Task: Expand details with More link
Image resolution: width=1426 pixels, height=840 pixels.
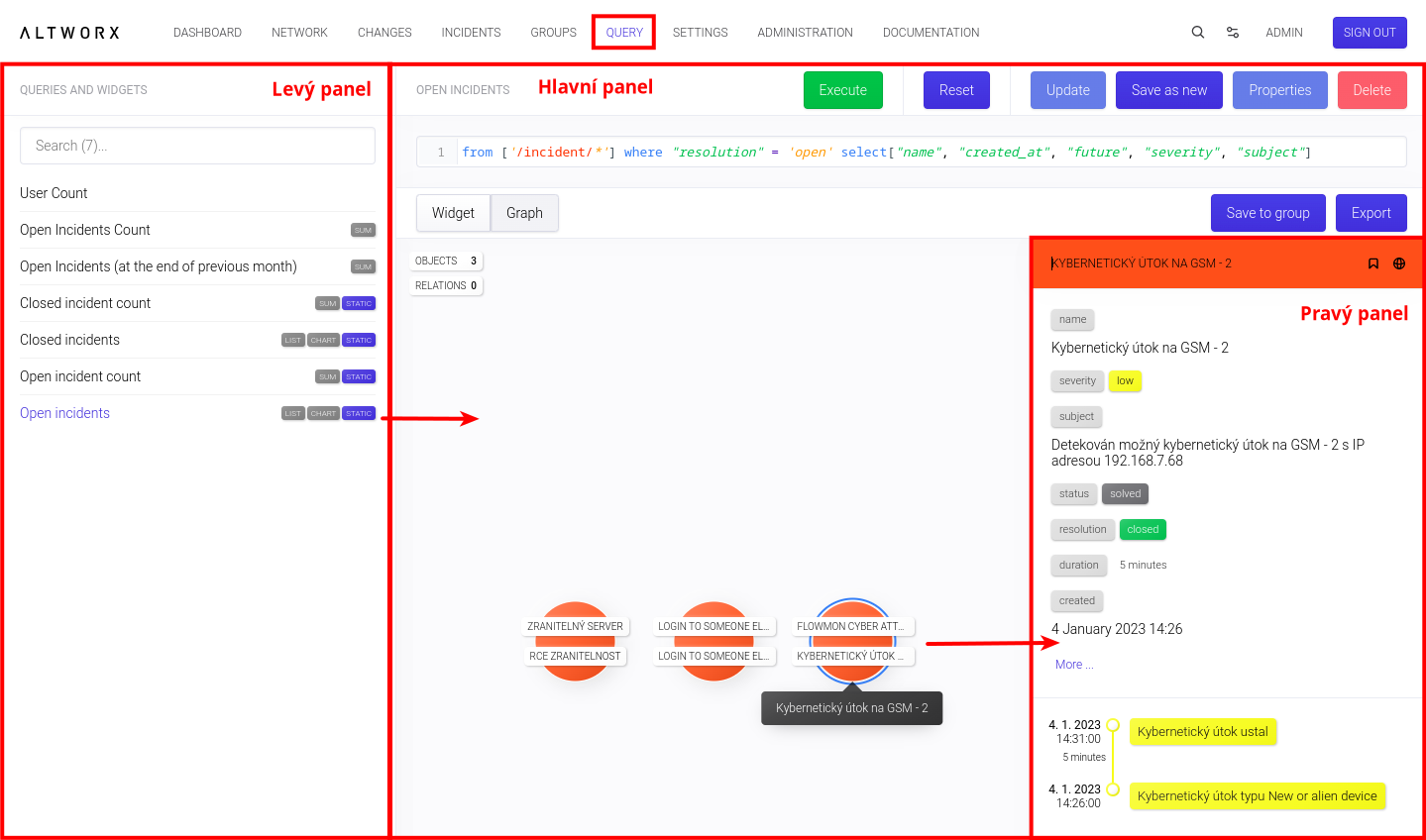Action: click(1074, 665)
